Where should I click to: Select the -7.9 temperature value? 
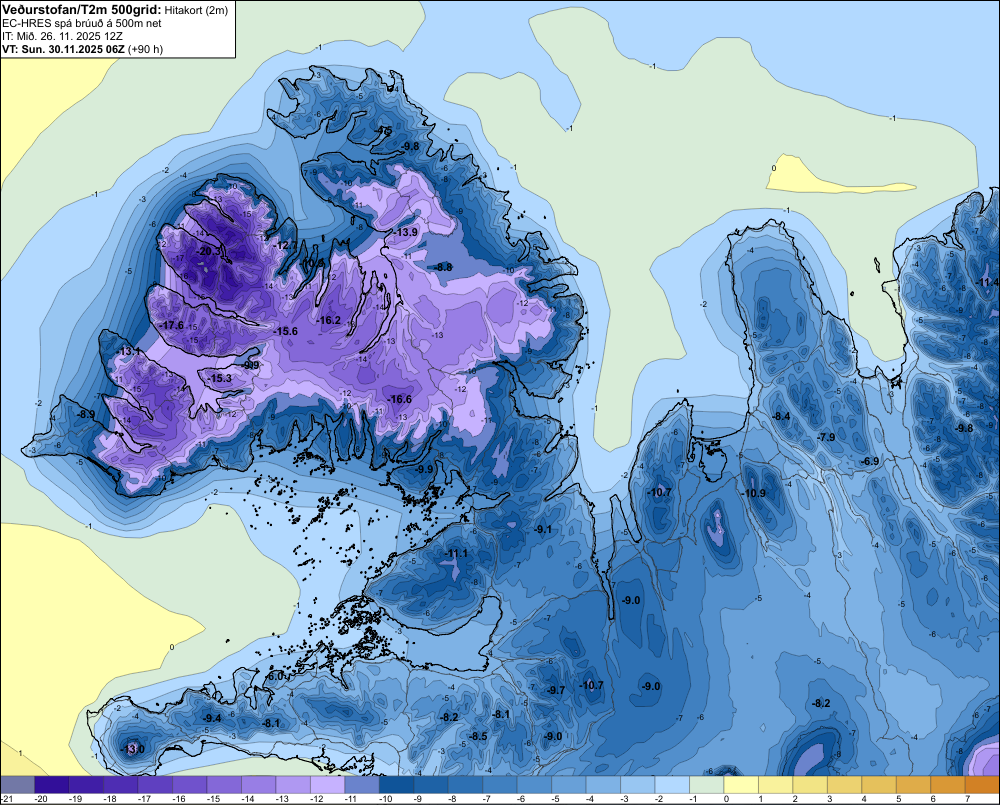826,437
